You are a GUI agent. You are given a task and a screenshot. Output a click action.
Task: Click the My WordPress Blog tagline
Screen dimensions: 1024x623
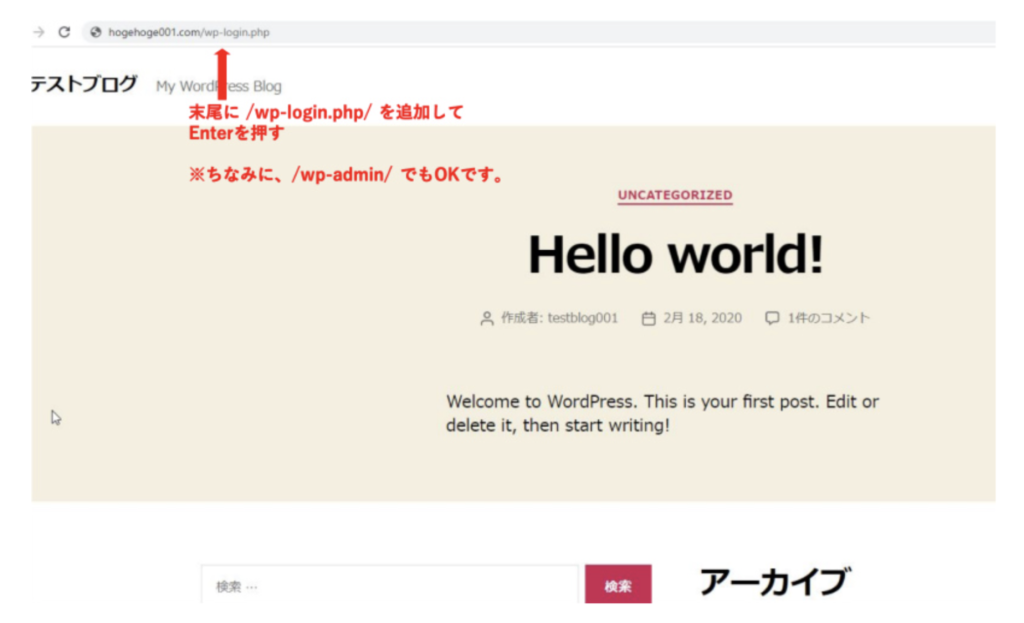click(x=219, y=86)
